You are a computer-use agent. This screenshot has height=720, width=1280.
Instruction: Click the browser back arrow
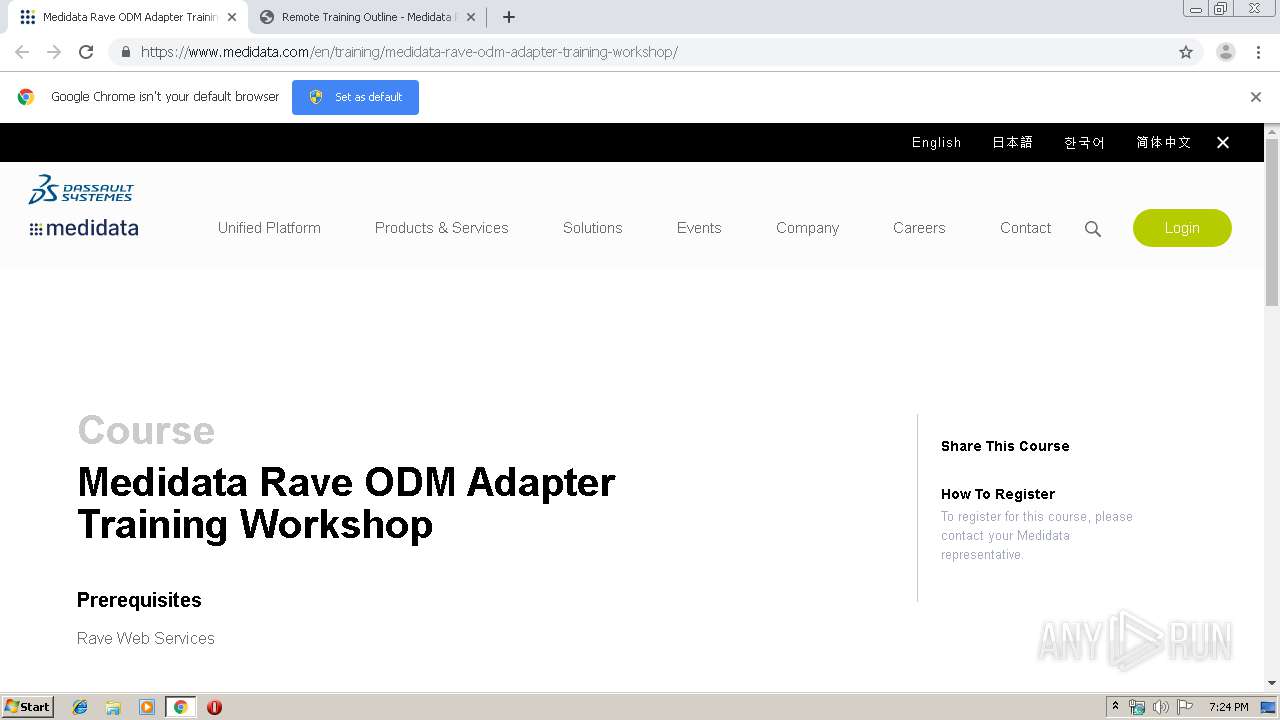(x=22, y=52)
